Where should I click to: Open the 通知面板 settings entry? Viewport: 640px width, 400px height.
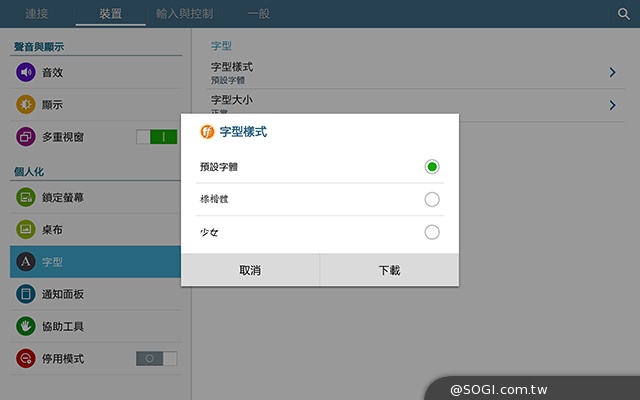[96, 294]
